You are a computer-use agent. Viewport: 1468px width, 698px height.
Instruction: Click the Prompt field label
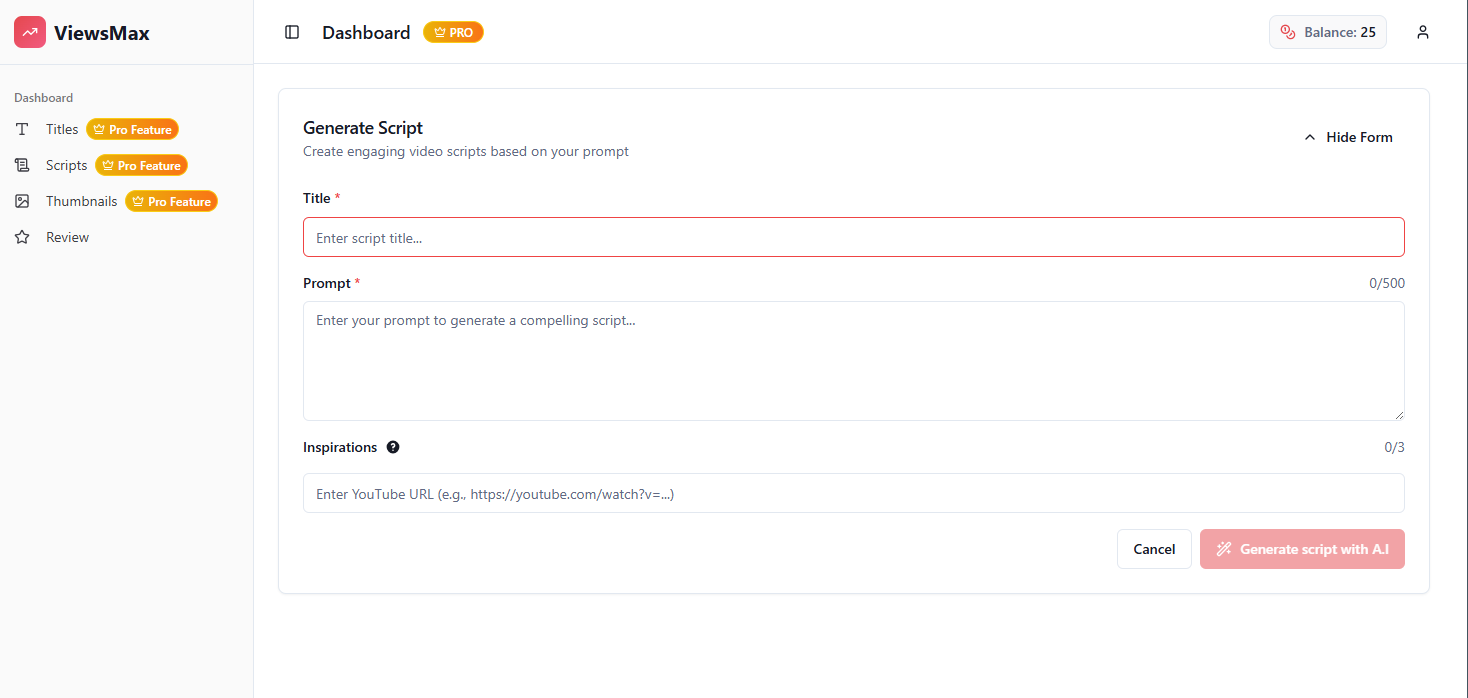coord(327,283)
